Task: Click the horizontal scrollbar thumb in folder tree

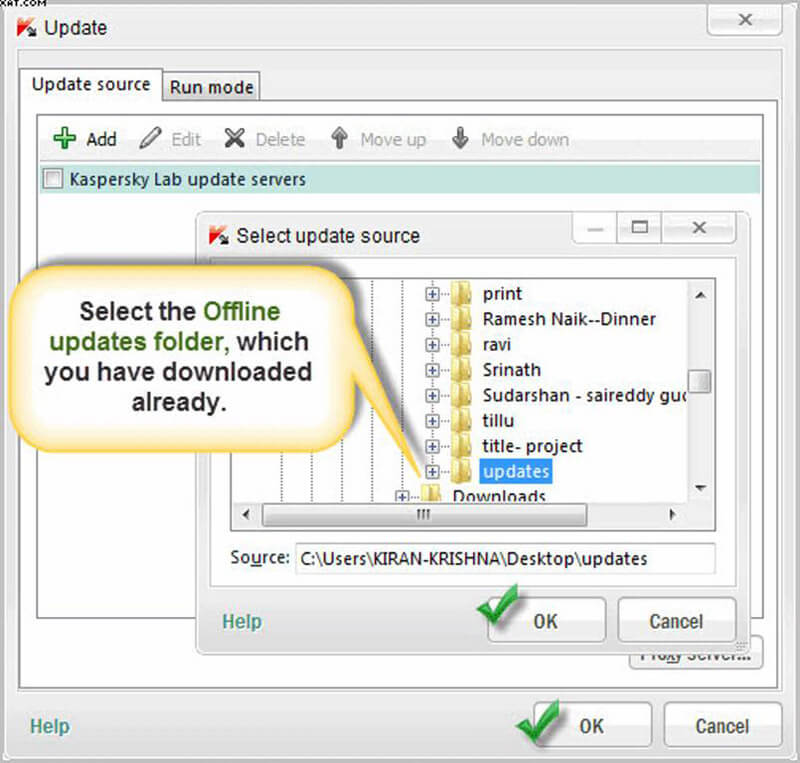Action: pos(424,514)
